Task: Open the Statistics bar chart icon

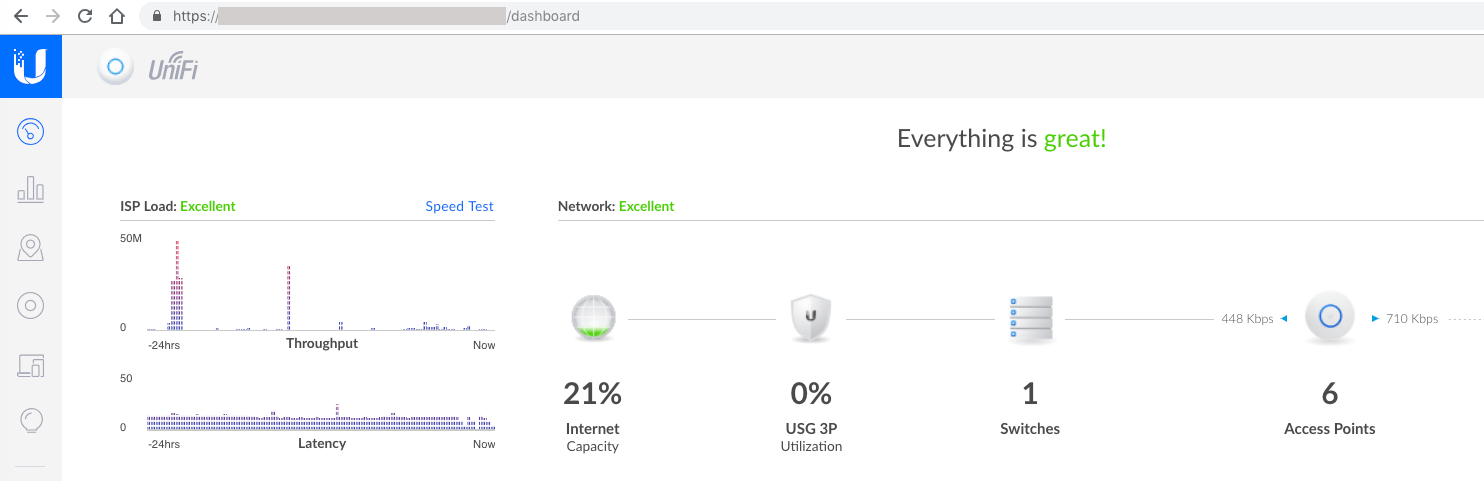Action: (31, 188)
